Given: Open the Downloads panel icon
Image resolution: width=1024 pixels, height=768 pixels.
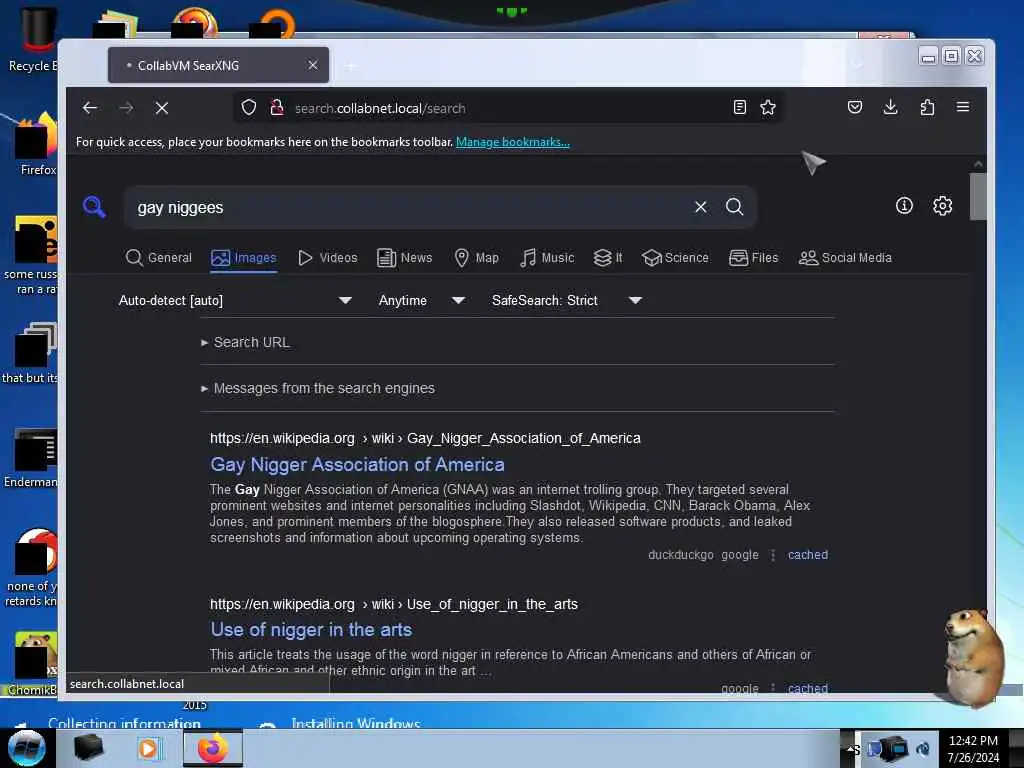Looking at the screenshot, I should coord(890,107).
